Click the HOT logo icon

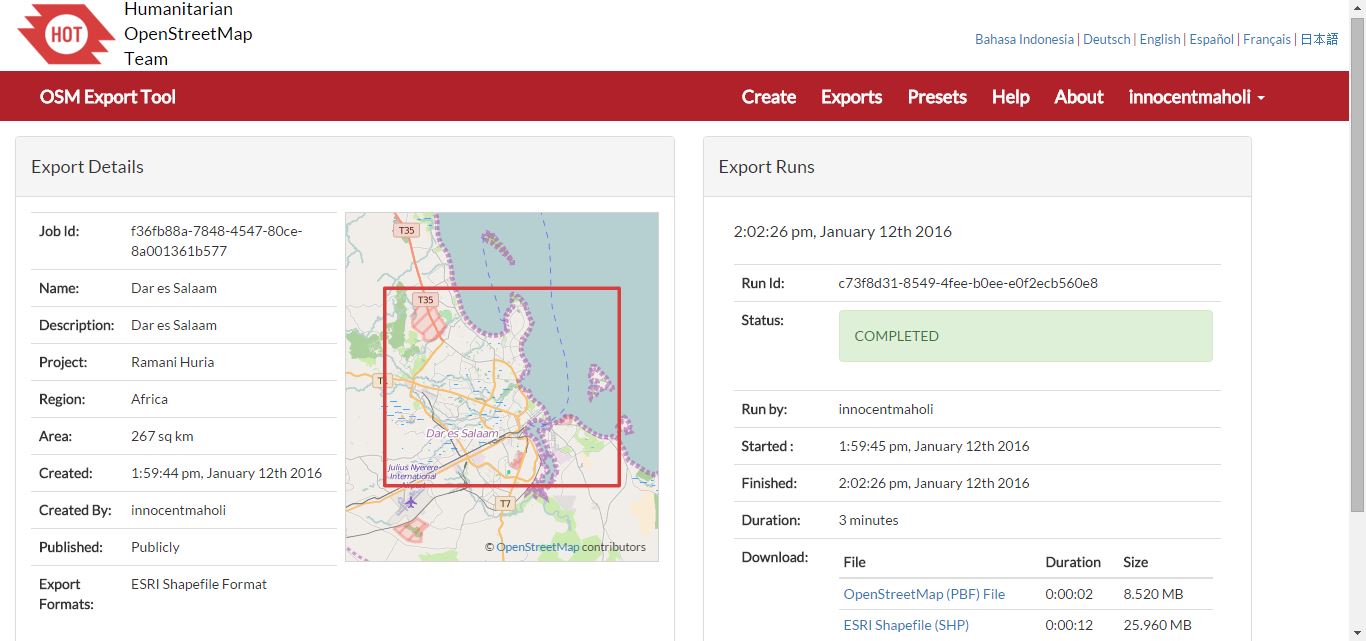pyautogui.click(x=66, y=34)
